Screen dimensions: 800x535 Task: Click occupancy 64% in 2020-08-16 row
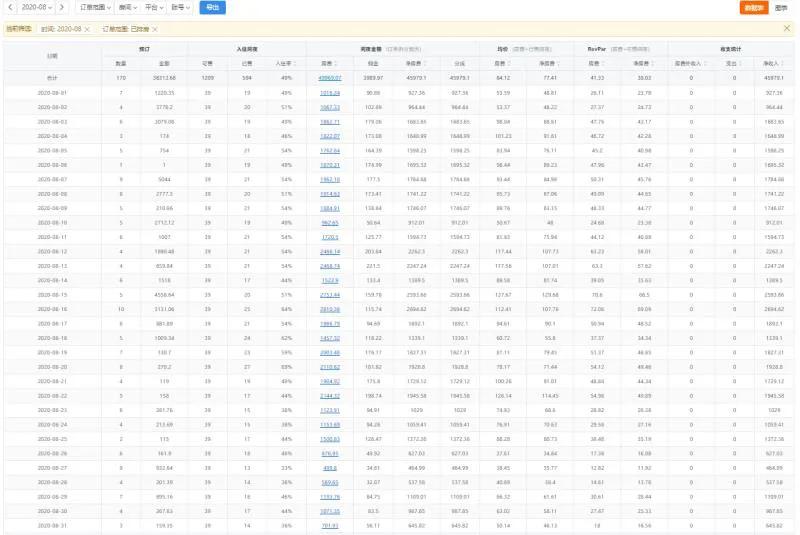pyautogui.click(x=286, y=310)
